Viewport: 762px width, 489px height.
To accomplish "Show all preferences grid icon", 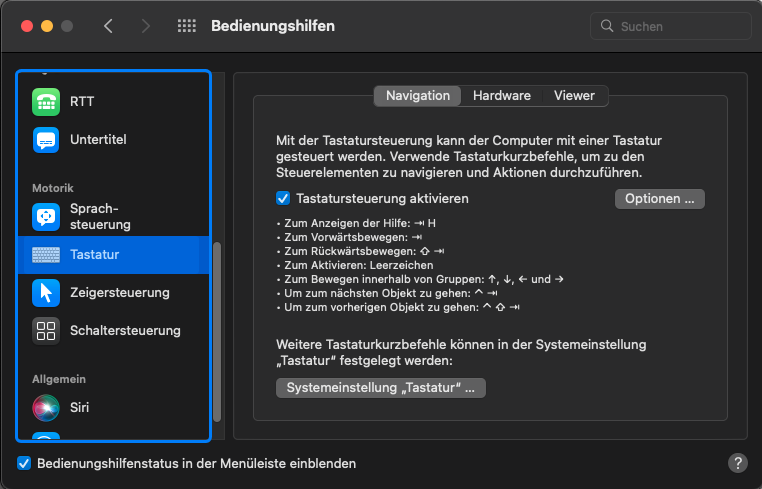I will pos(186,26).
